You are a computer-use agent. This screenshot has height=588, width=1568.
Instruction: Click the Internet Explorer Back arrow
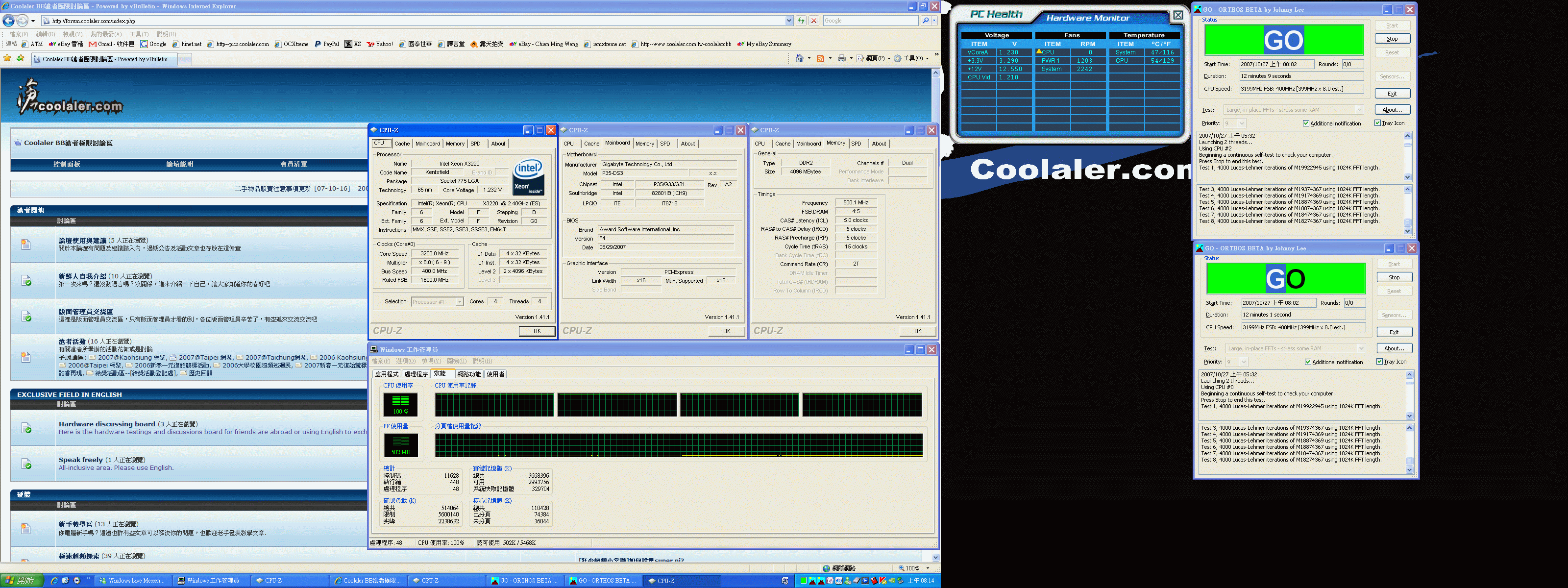coord(8,21)
